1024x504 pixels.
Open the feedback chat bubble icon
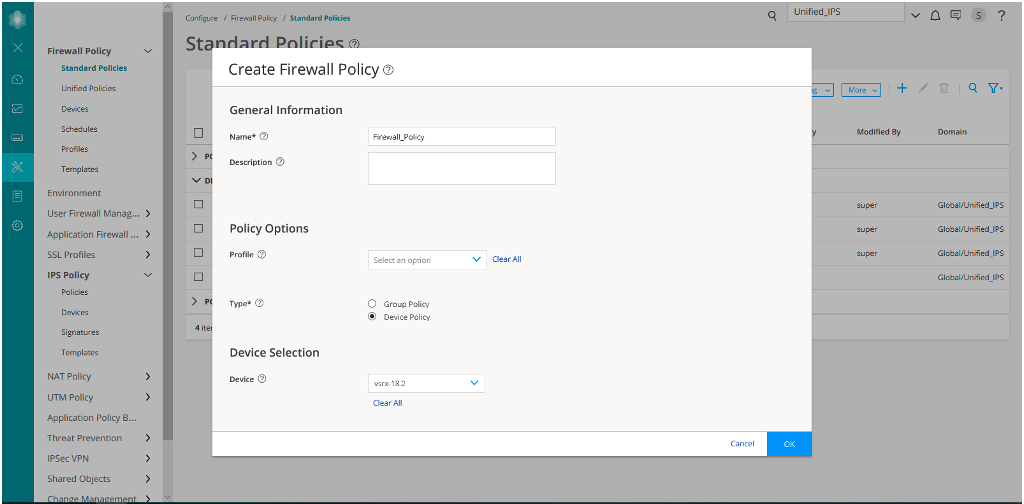coord(956,15)
